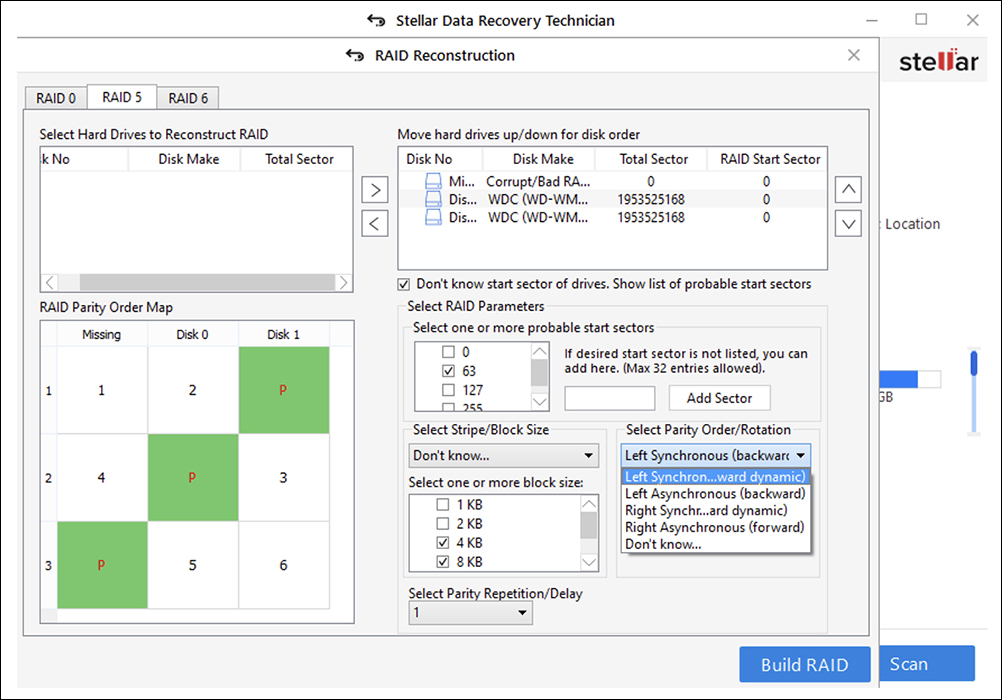Click the custom start sector input field
This screenshot has width=1002, height=700.
(610, 398)
